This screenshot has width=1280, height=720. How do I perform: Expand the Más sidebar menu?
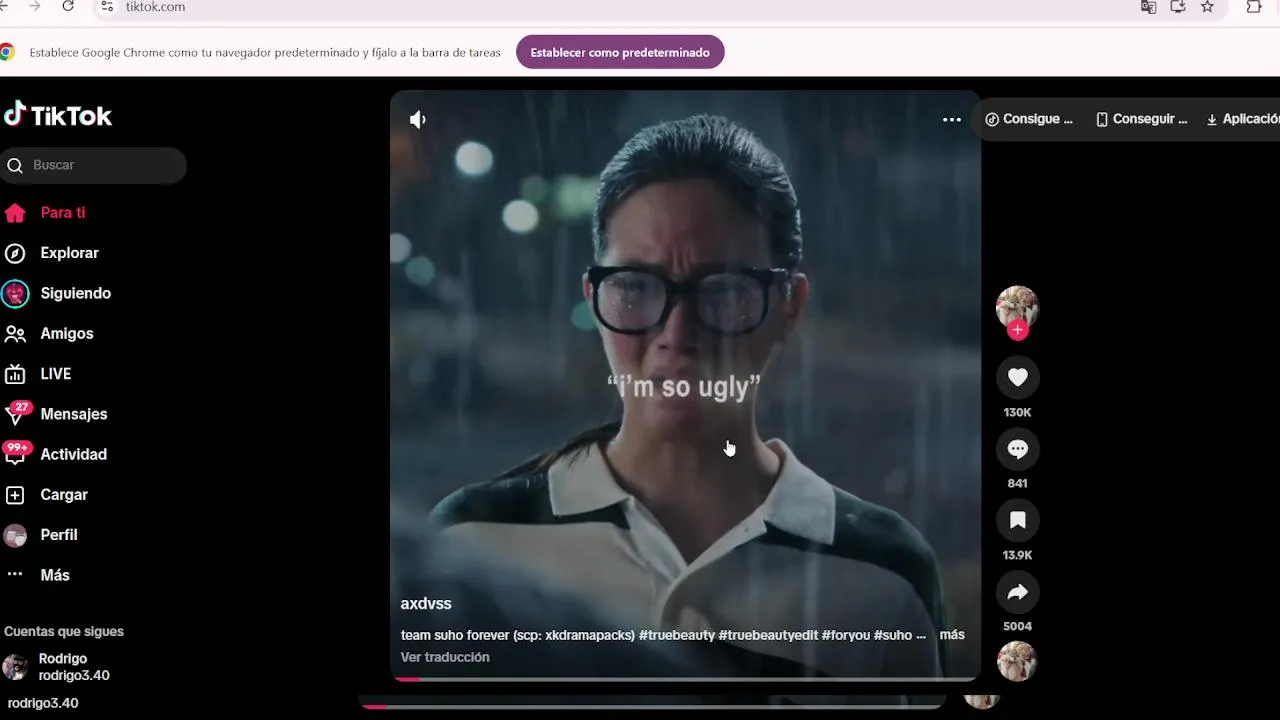click(x=54, y=575)
